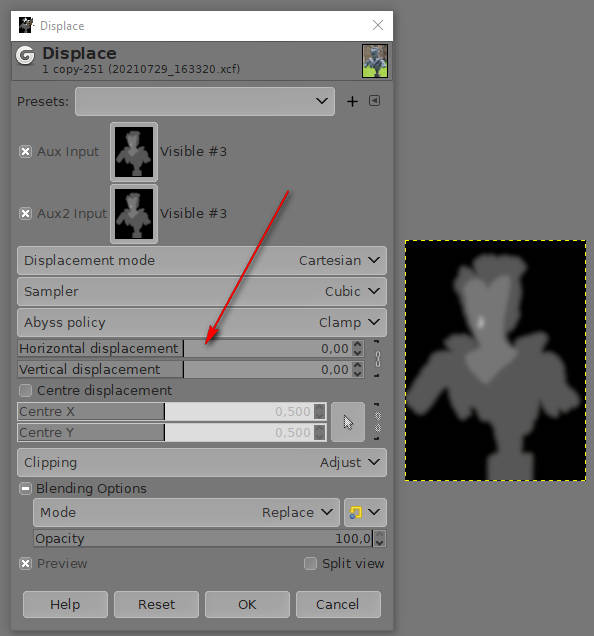Viewport: 594px width, 636px height.
Task: Open the presets management menu icon
Action: point(374,101)
